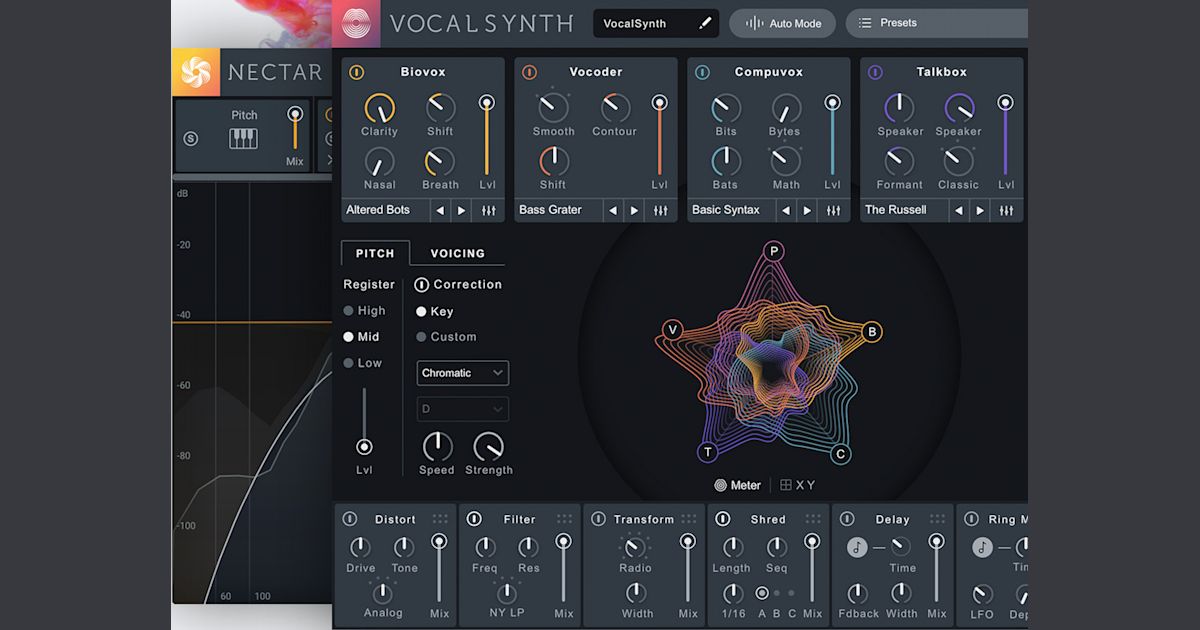
Task: Open the key selection dropdown showing D
Action: (x=462, y=409)
